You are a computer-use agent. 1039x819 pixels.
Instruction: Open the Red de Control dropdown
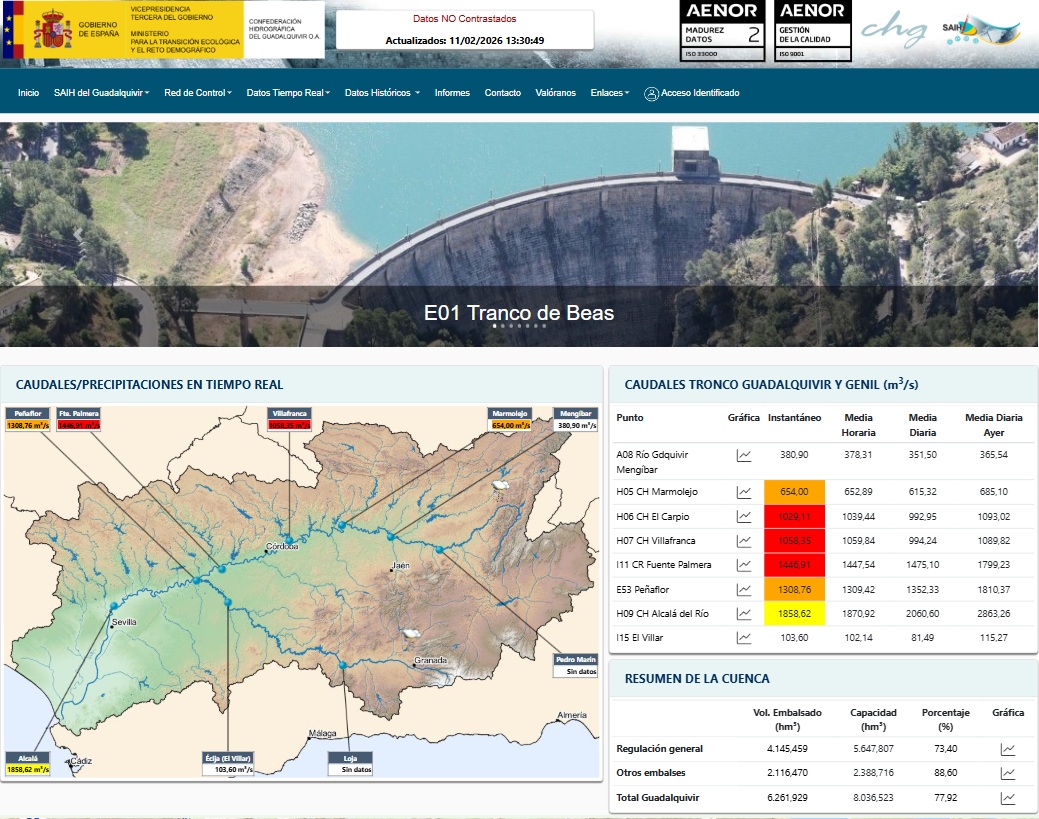(197, 93)
